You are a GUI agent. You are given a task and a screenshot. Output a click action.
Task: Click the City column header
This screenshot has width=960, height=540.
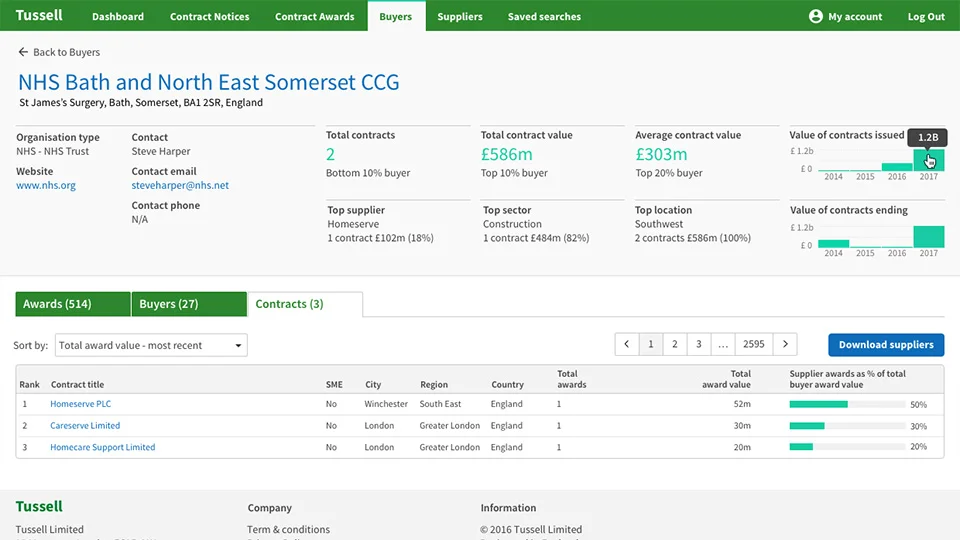[x=373, y=384]
